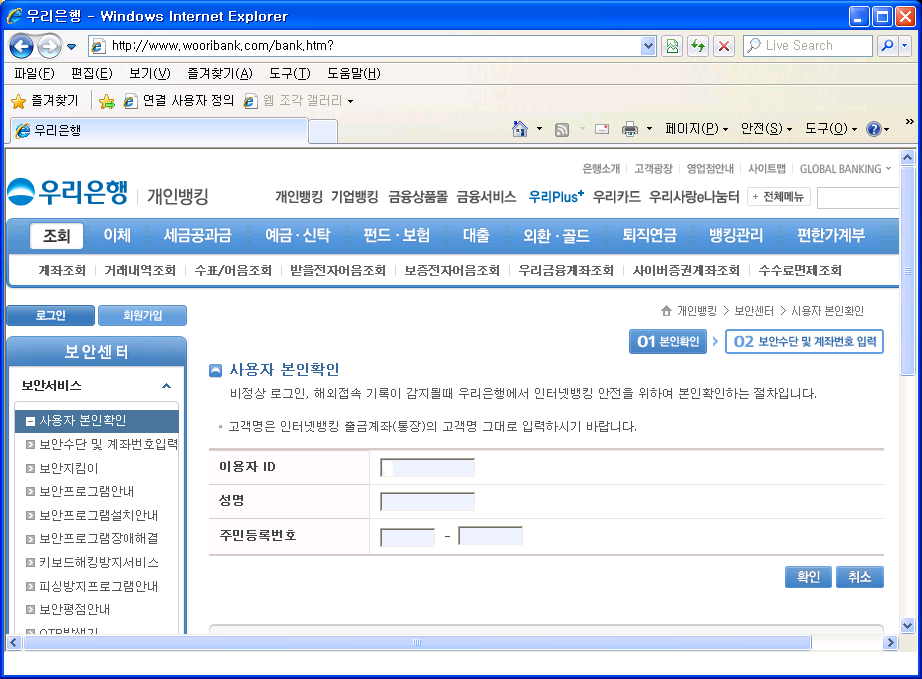The image size is (922, 679).
Task: Open the 수수료면제조회 submenu link
Action: [x=800, y=270]
